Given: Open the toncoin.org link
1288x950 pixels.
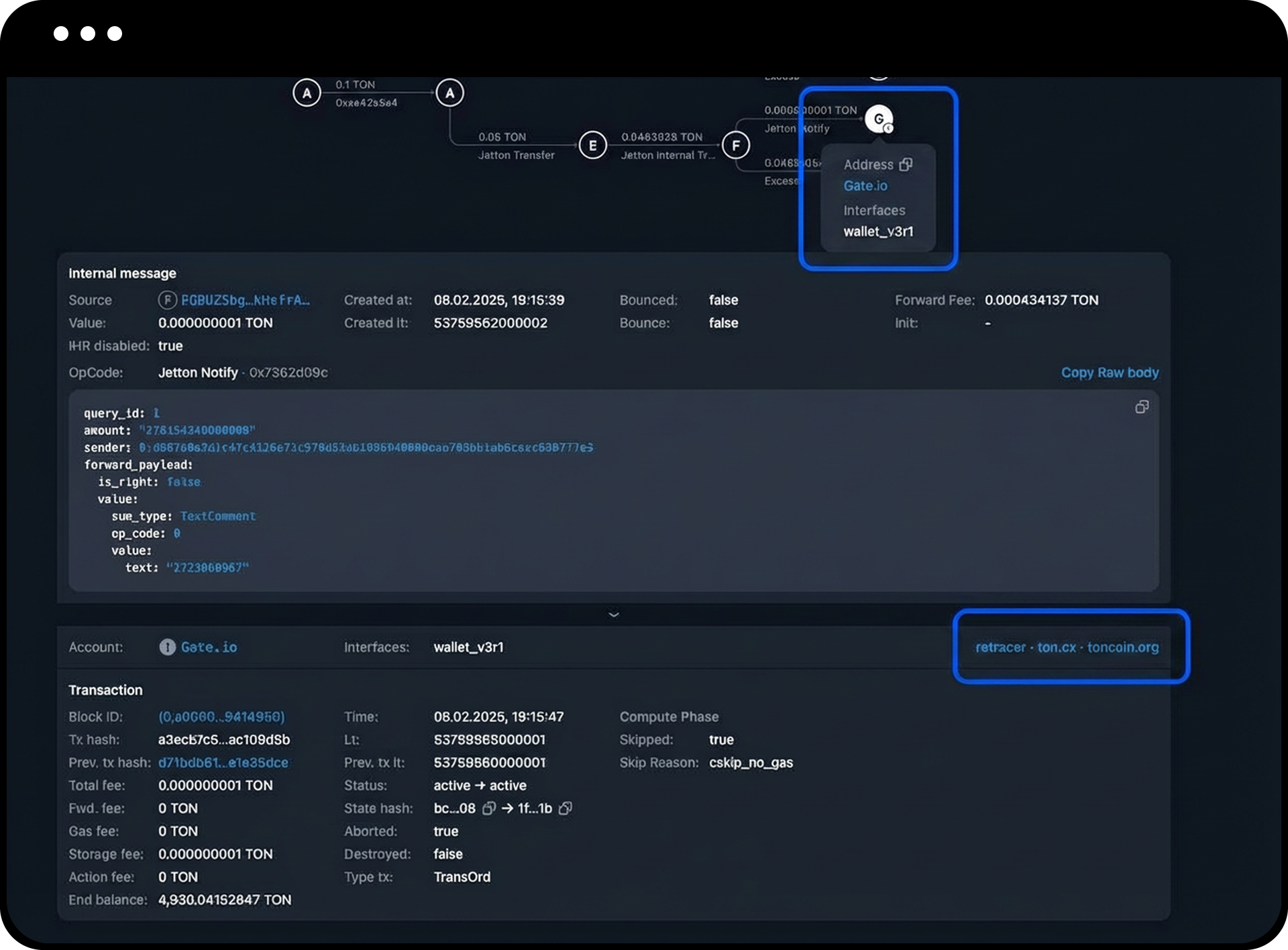Looking at the screenshot, I should point(1122,647).
